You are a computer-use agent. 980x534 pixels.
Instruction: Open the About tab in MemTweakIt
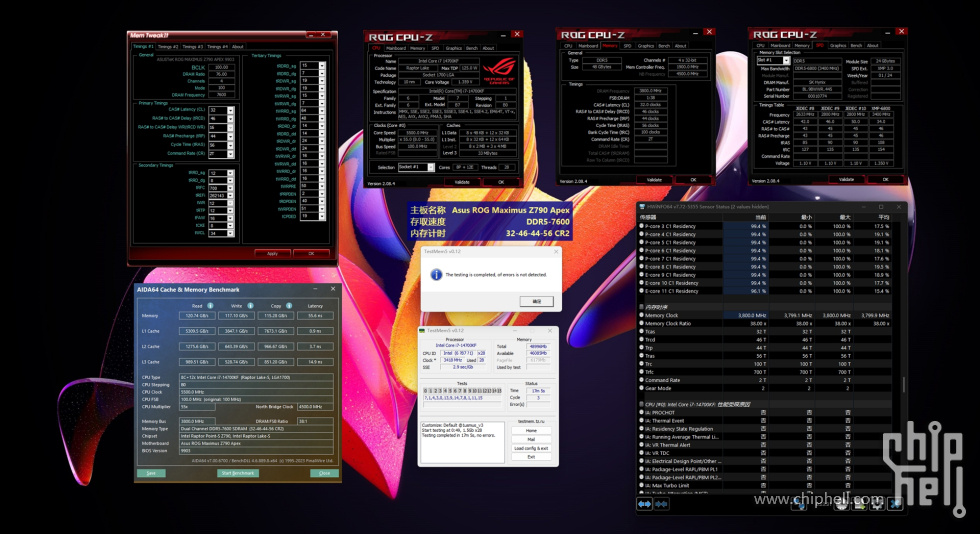(238, 46)
